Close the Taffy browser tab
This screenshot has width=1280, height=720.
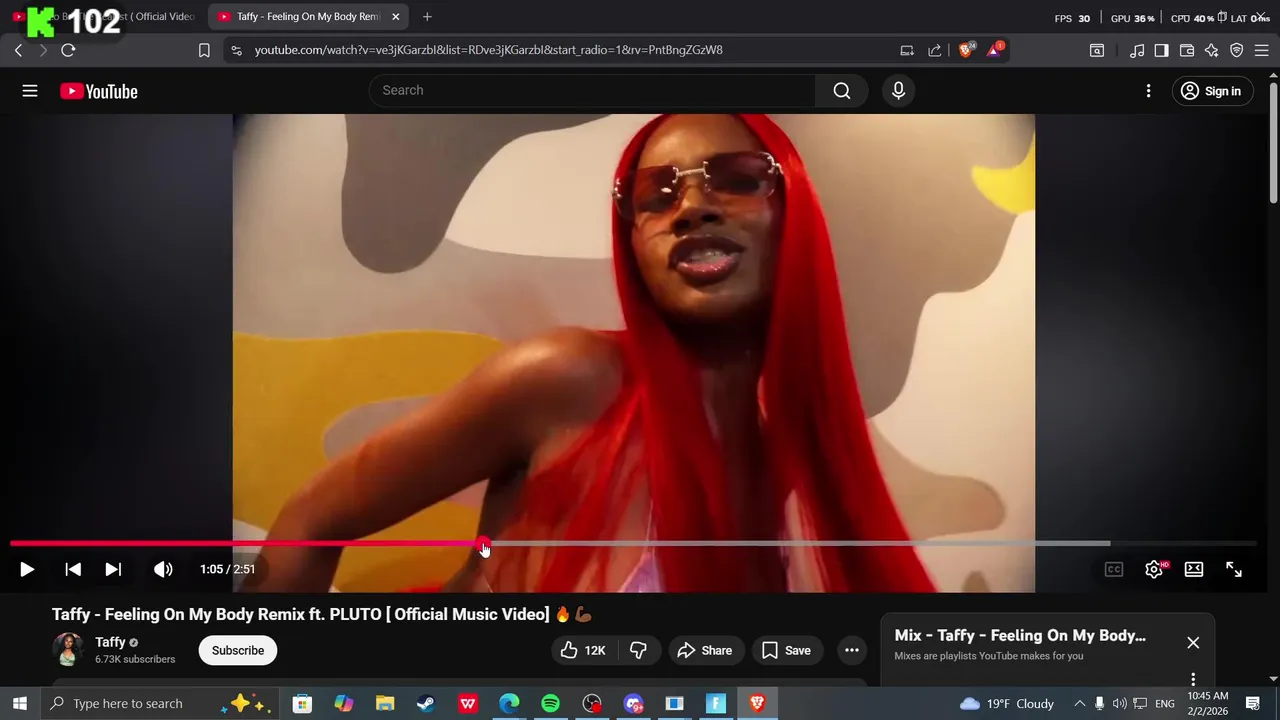(395, 16)
